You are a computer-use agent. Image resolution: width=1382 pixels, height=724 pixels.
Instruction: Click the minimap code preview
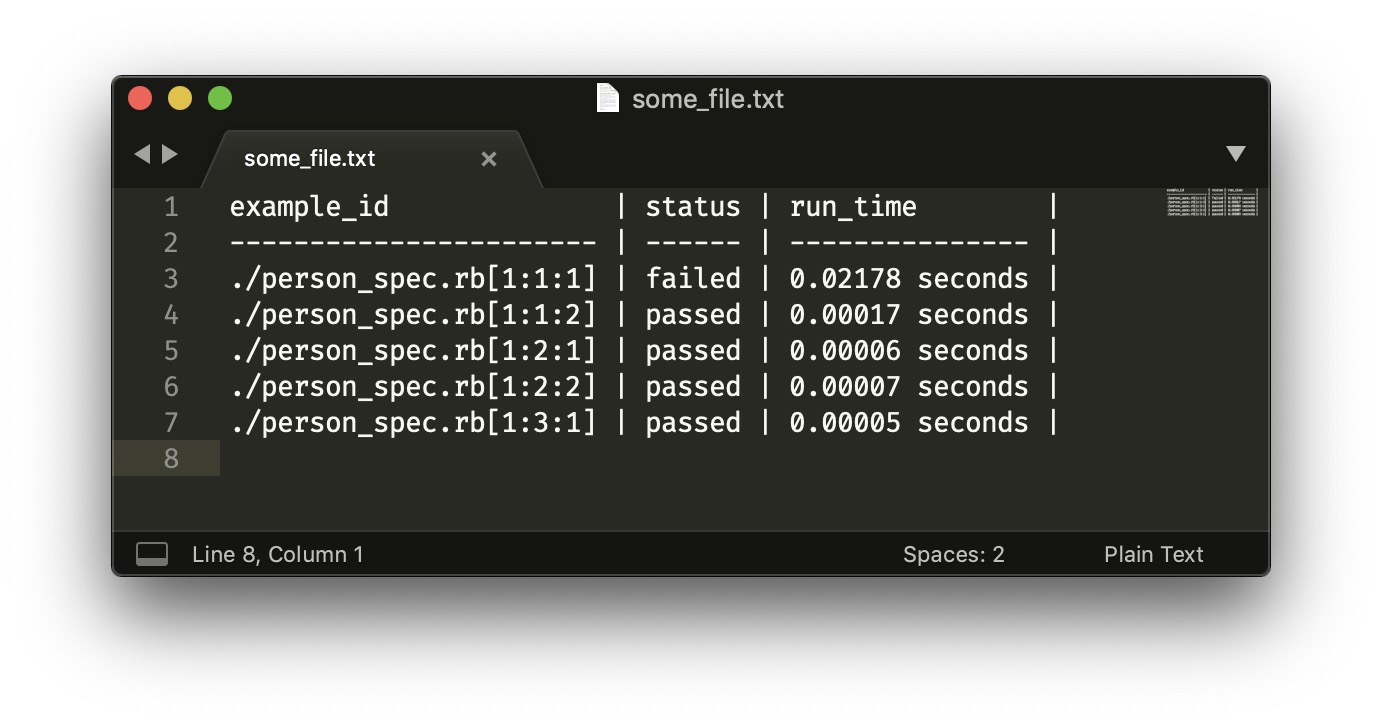pyautogui.click(x=1211, y=202)
